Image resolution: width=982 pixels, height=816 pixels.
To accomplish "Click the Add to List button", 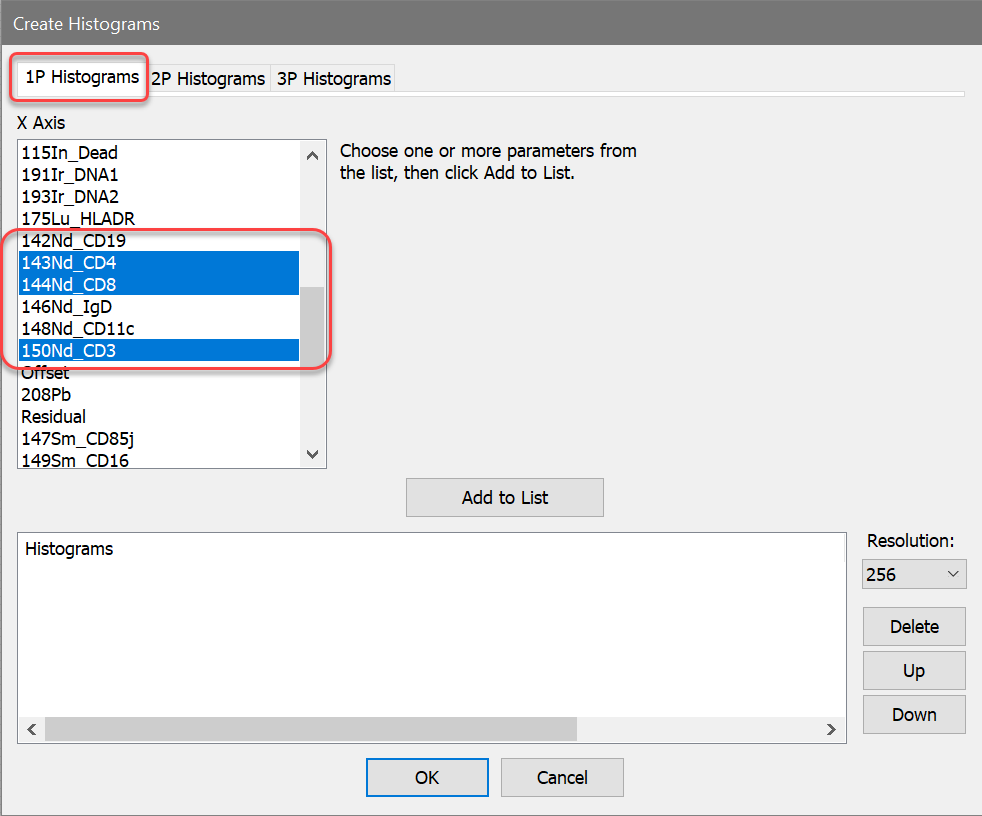I will pyautogui.click(x=504, y=497).
